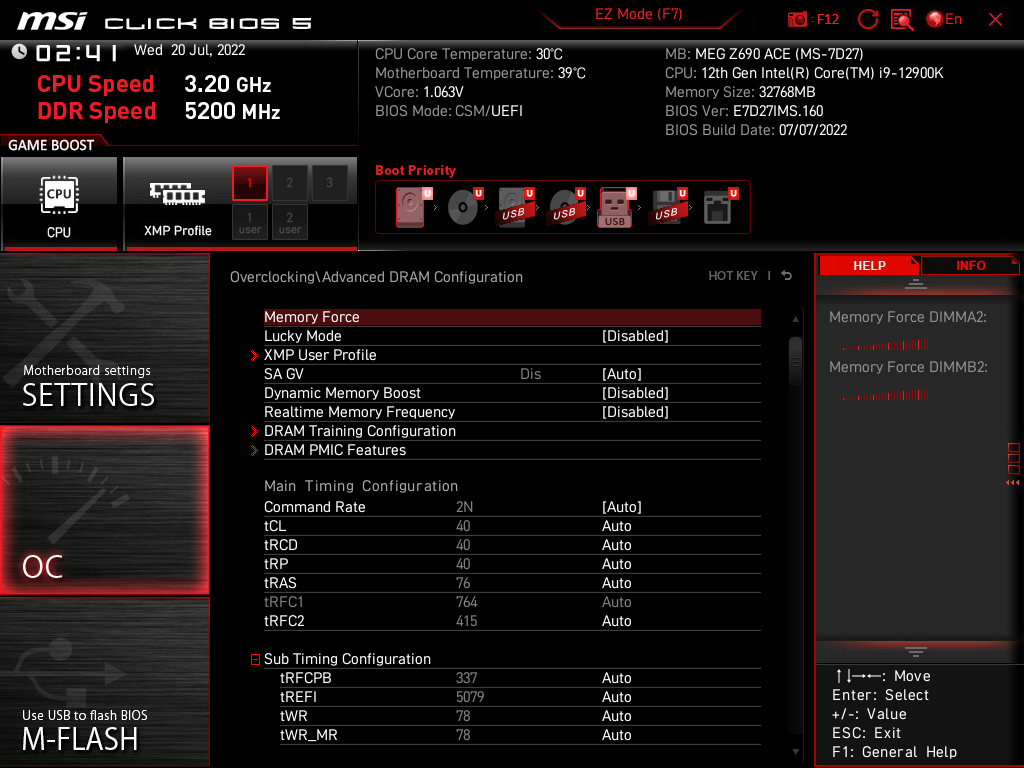Select the USB floppy boot device icon
1024x768 pixels.
(668, 207)
